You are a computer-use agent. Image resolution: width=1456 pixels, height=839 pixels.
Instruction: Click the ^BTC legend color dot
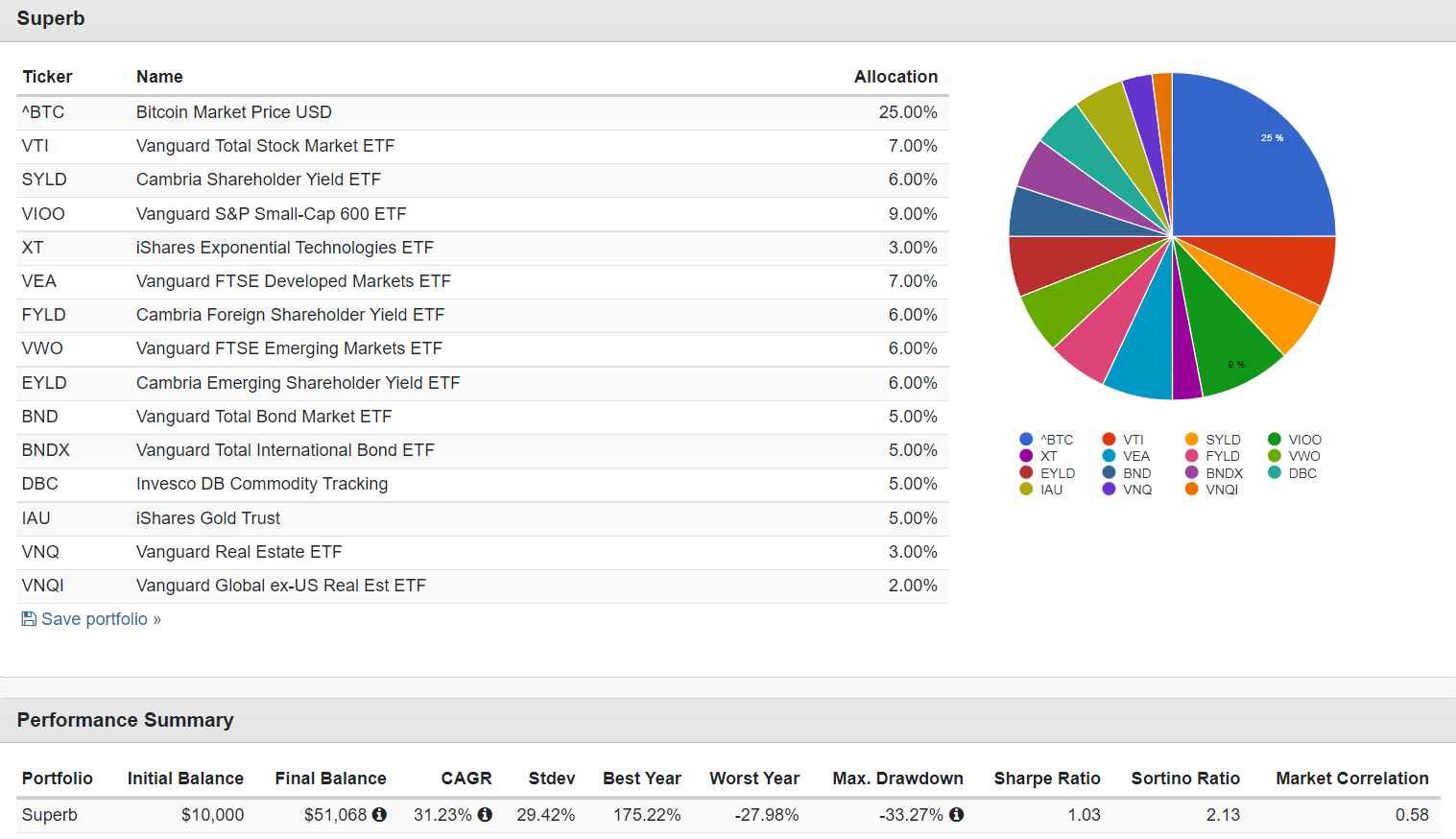pos(1026,440)
